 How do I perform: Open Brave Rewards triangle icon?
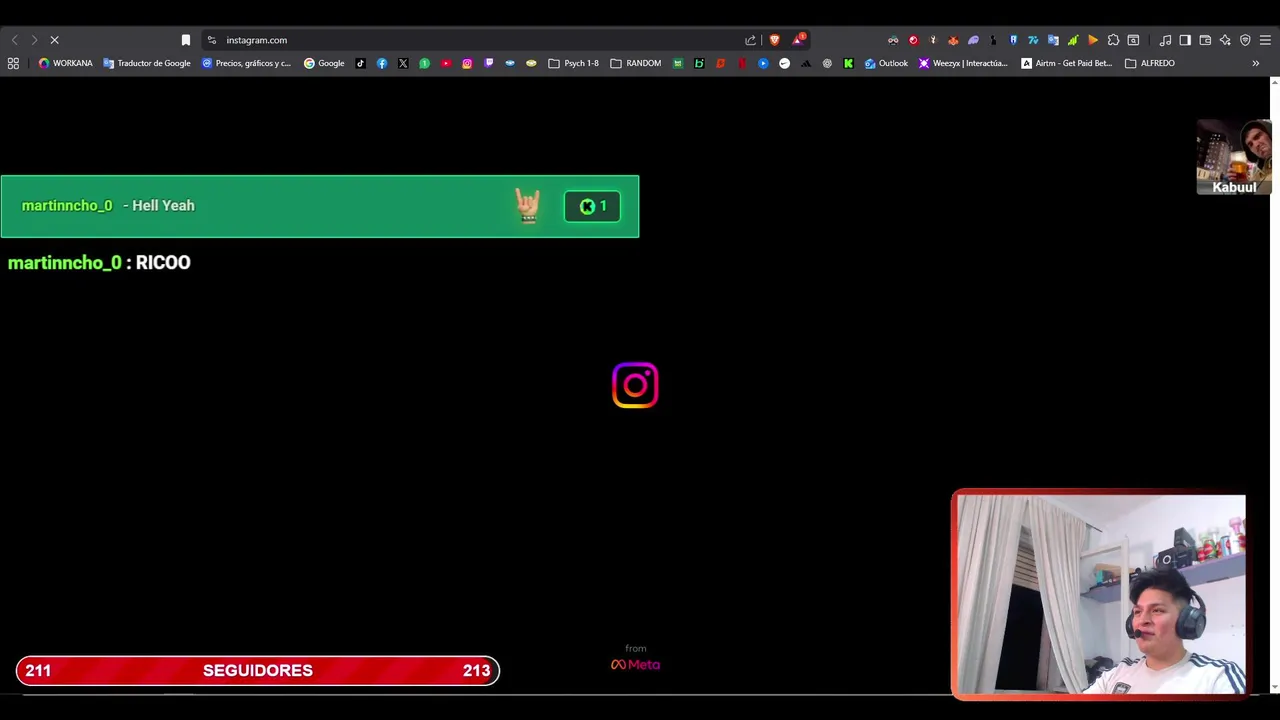click(x=798, y=40)
